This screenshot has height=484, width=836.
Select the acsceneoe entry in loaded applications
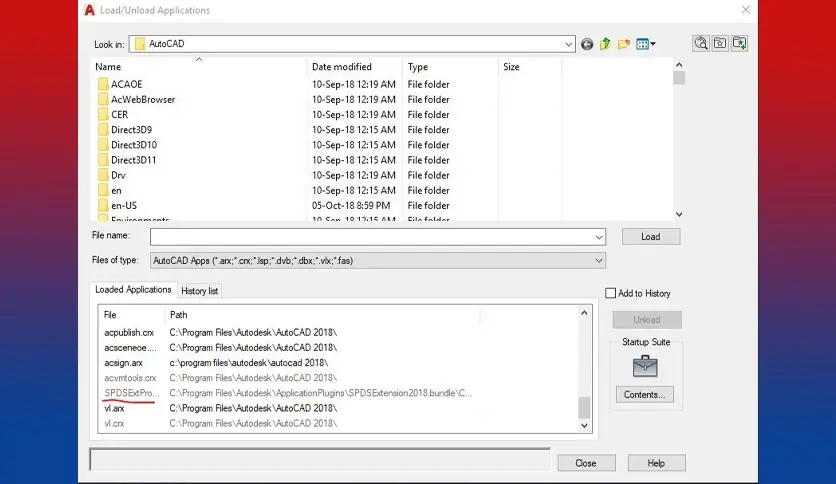pos(131,348)
